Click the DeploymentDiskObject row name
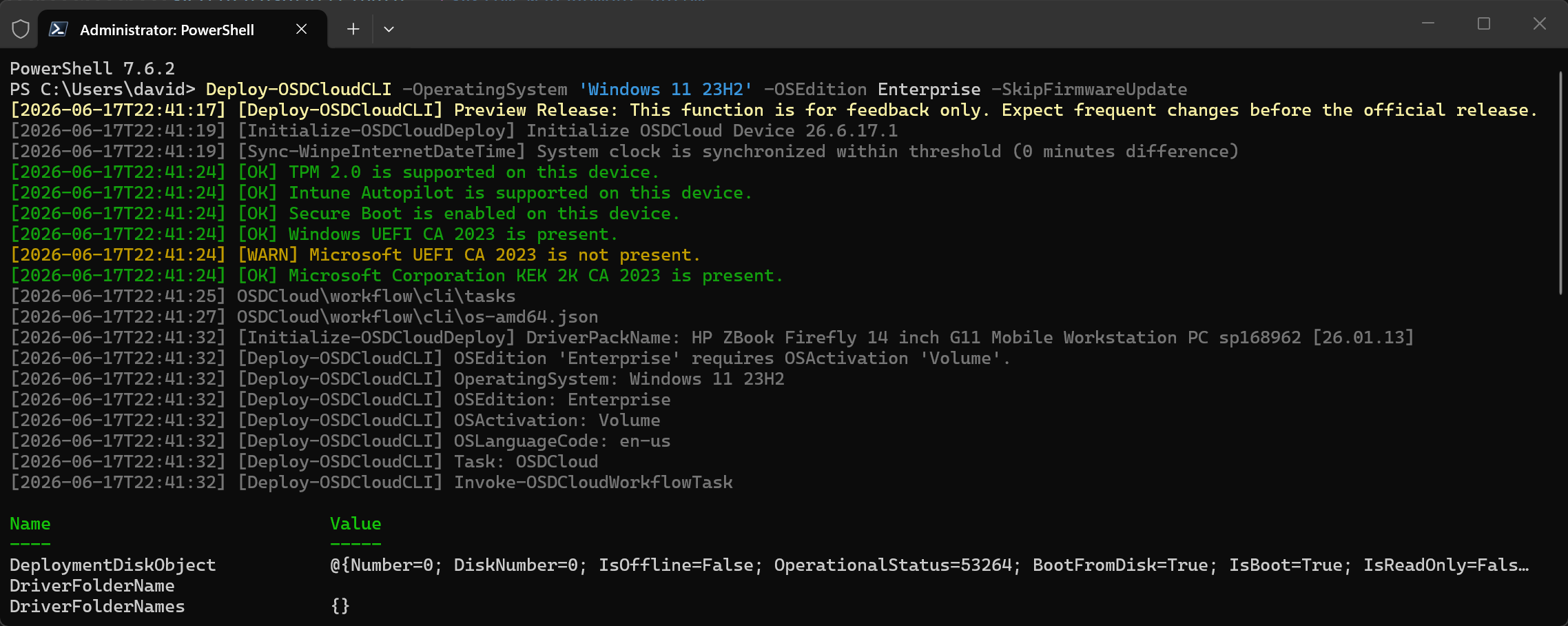The image size is (1568, 626). tap(113, 565)
